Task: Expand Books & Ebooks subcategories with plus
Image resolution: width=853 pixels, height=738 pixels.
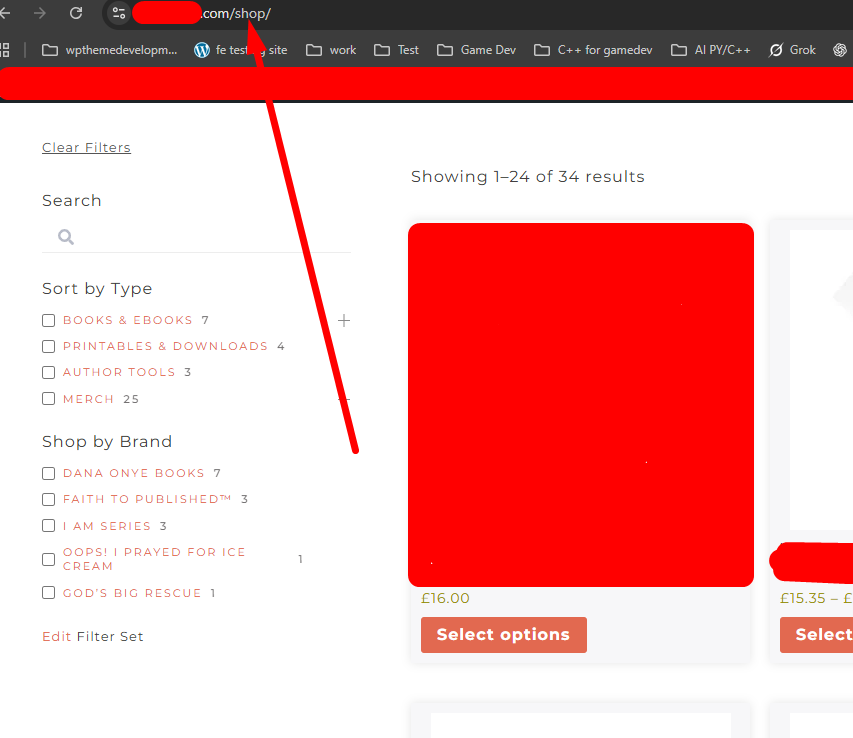Action: pyautogui.click(x=344, y=320)
